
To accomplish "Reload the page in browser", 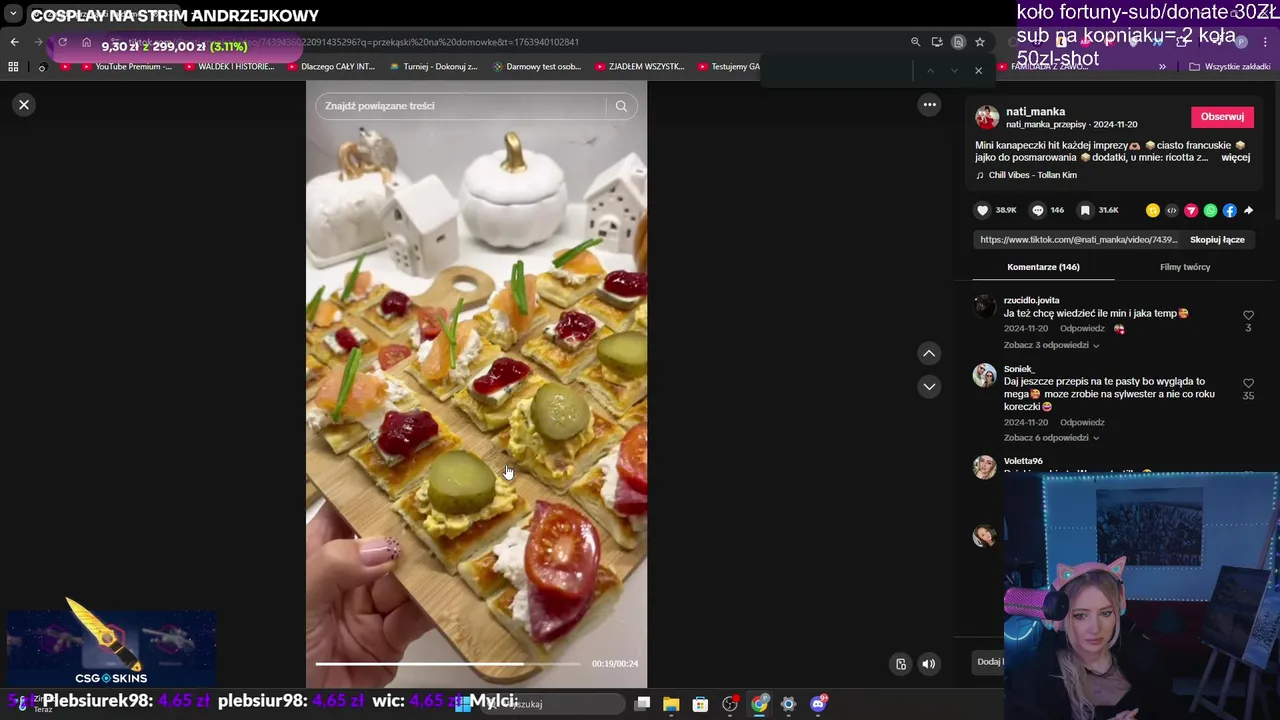I will (x=62, y=42).
